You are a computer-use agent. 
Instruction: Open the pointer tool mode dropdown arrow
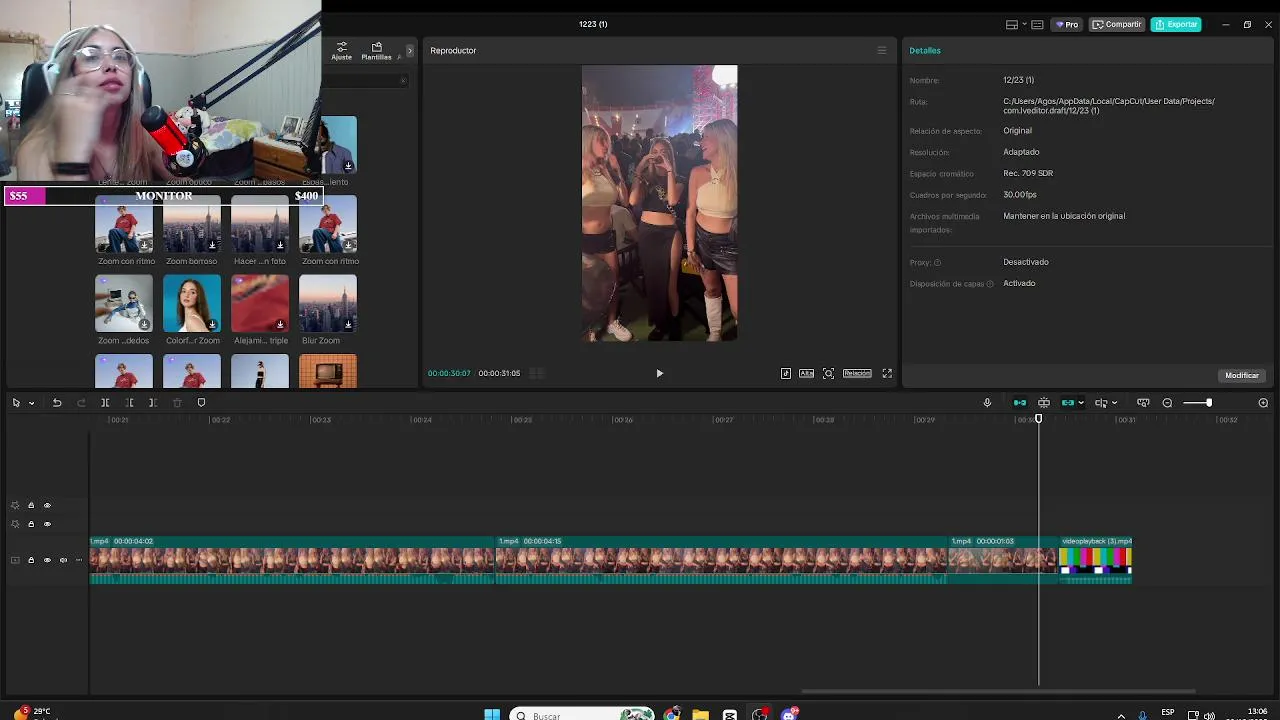[31, 403]
